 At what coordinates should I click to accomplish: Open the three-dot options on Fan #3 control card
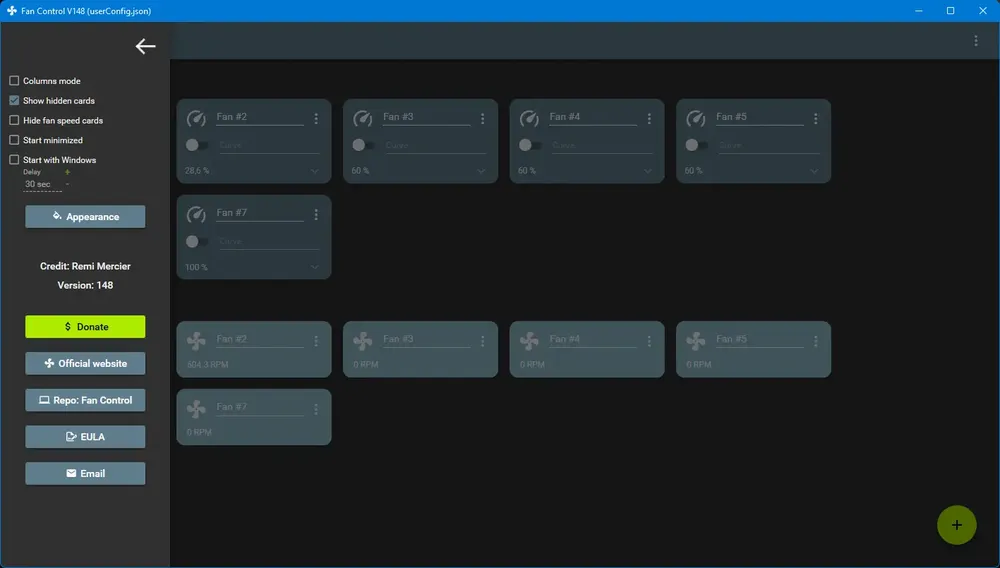[x=482, y=119]
